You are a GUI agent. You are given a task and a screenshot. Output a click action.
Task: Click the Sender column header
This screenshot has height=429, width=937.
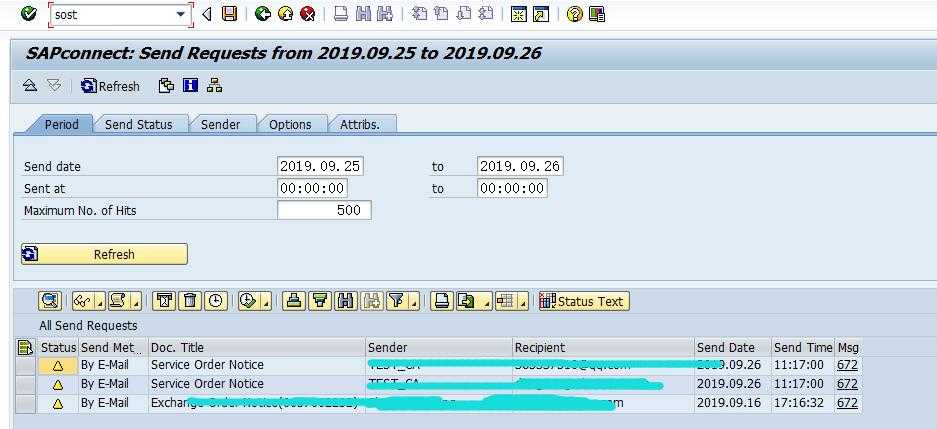[x=439, y=347]
